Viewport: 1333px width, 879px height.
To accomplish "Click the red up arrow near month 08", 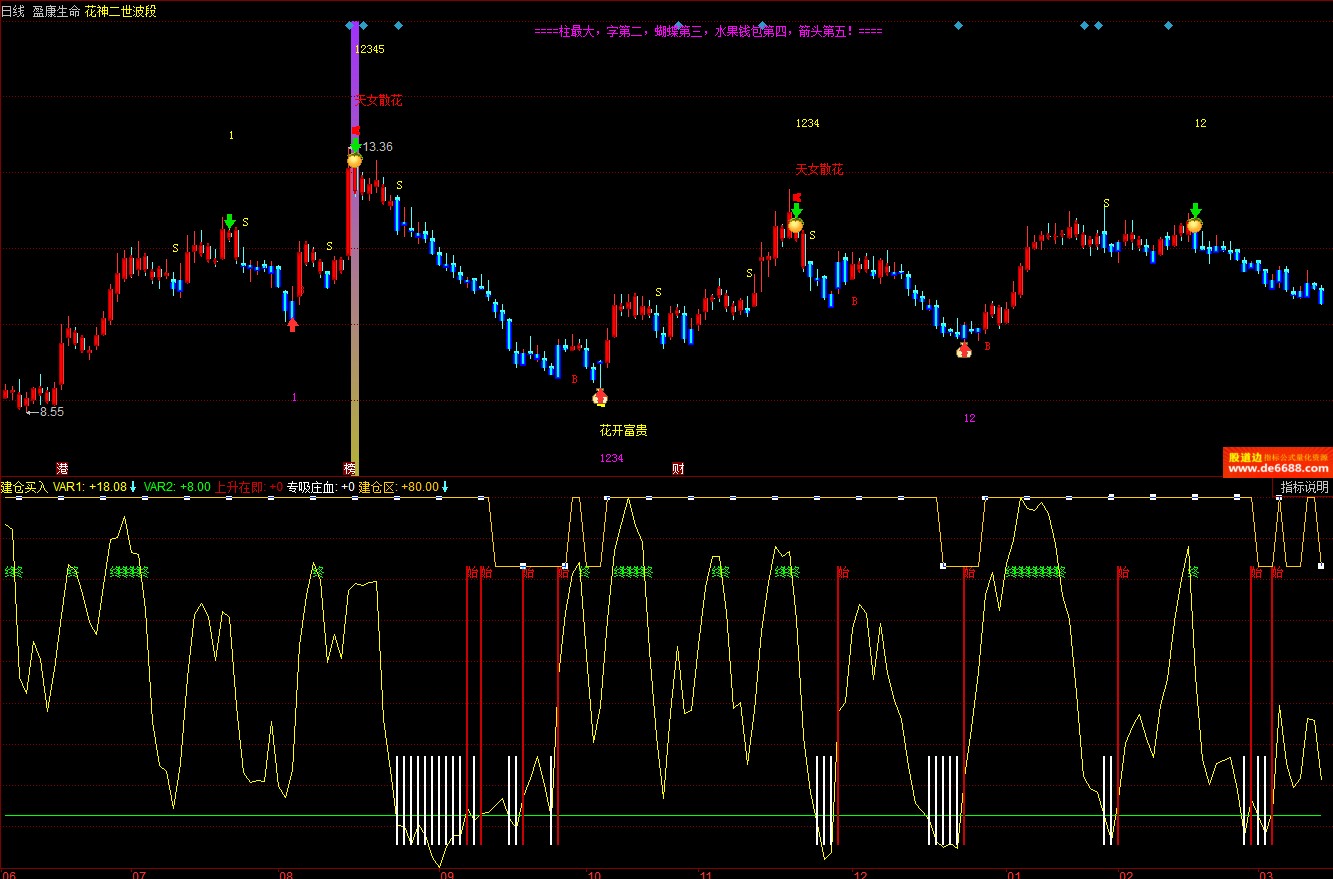I will tap(292, 324).
